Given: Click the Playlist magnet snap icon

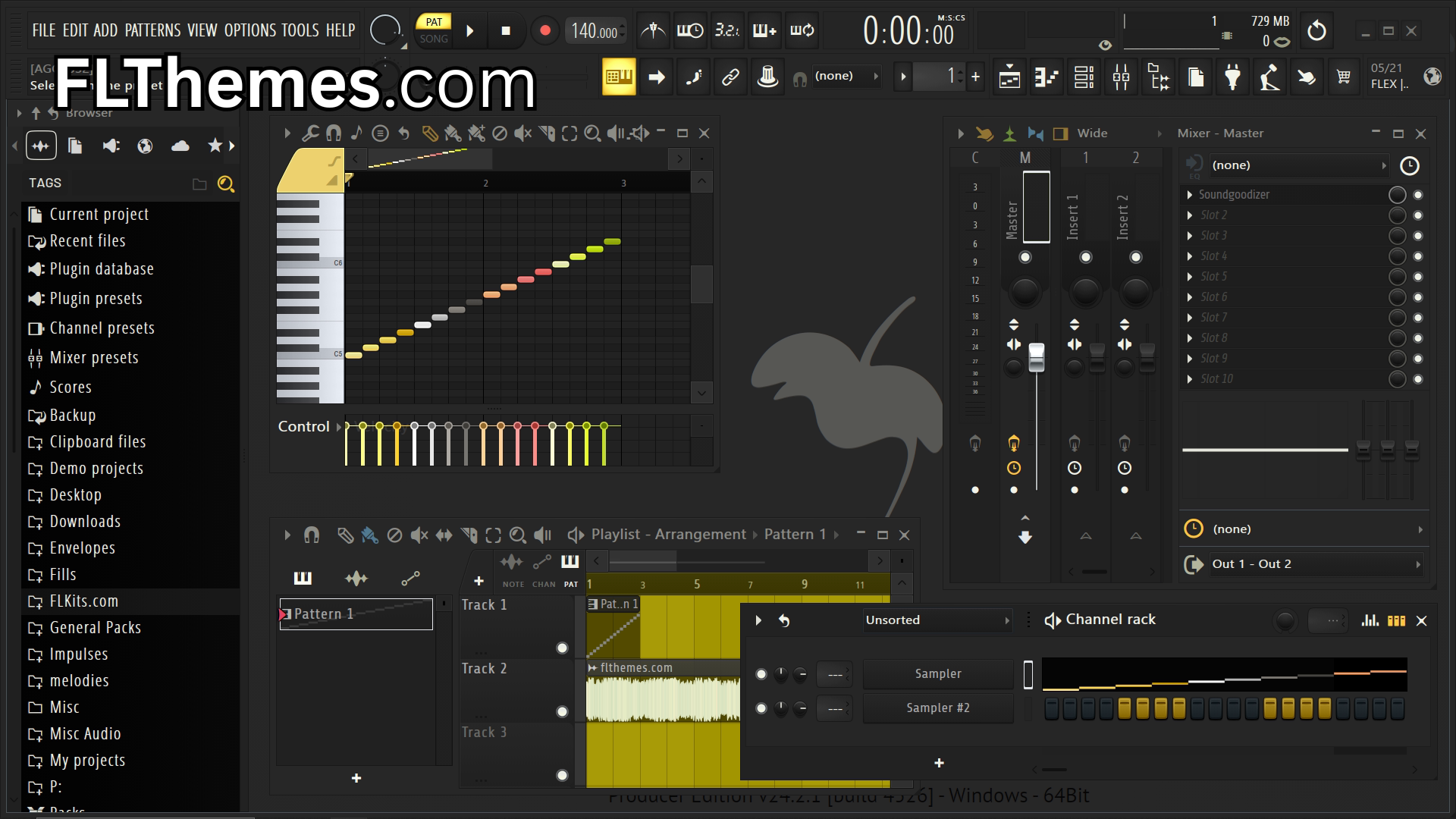Looking at the screenshot, I should click(312, 535).
